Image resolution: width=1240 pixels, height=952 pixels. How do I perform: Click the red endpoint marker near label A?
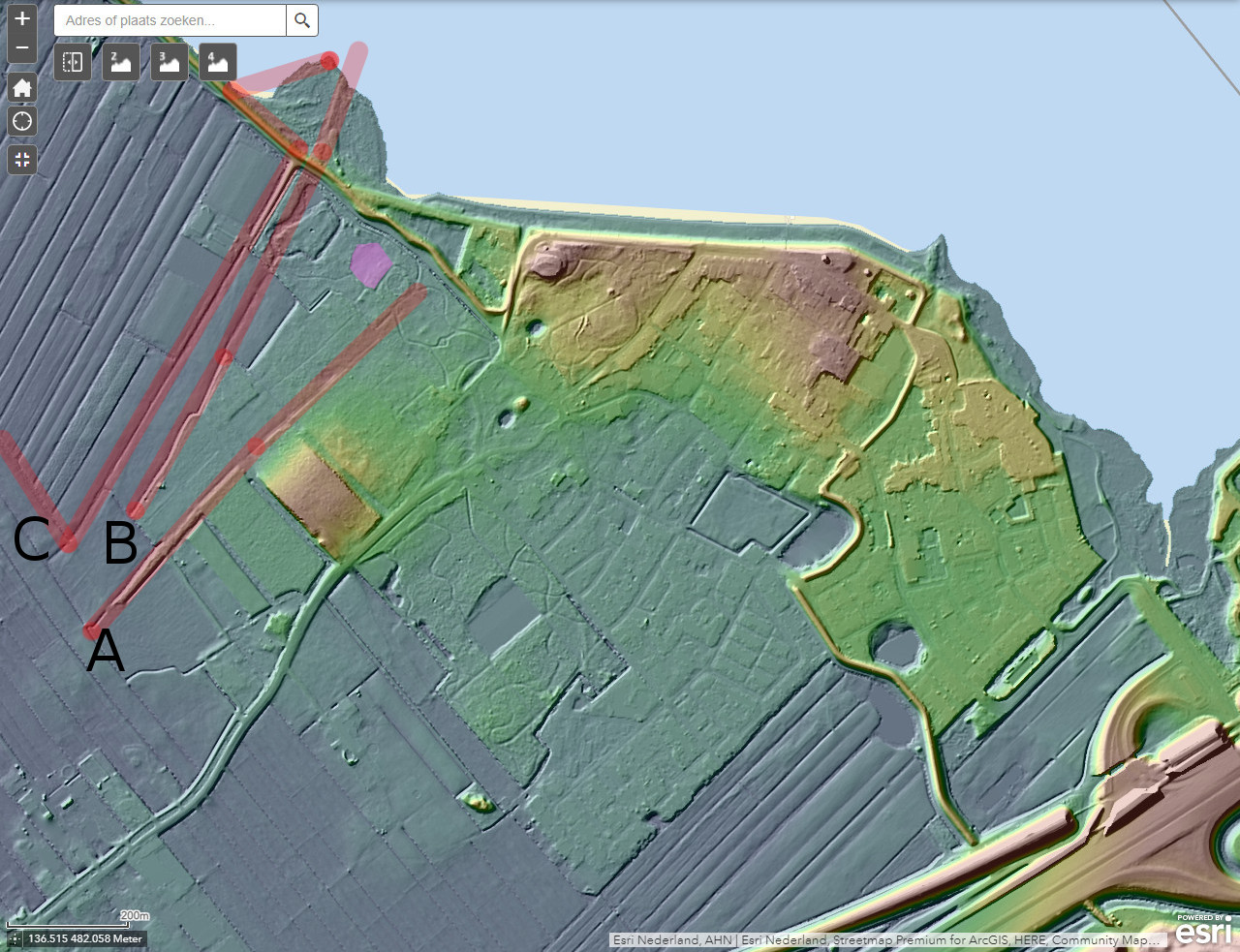(91, 630)
